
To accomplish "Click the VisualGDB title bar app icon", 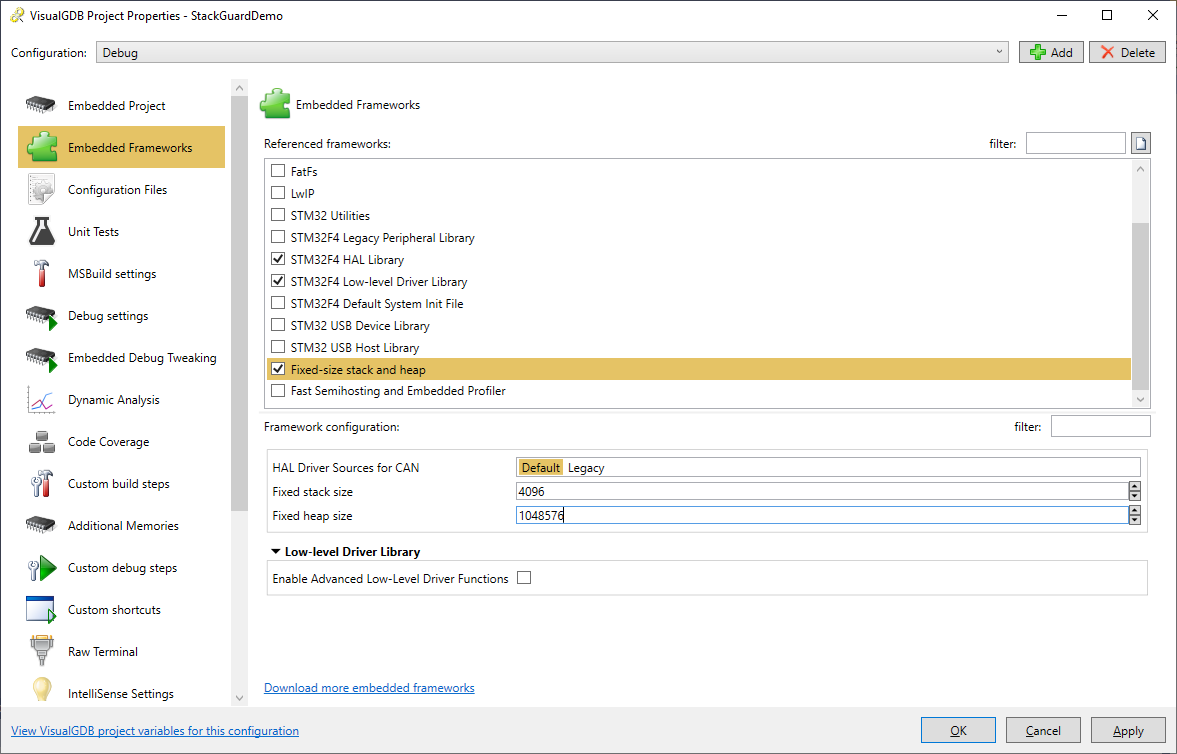I will coord(17,15).
